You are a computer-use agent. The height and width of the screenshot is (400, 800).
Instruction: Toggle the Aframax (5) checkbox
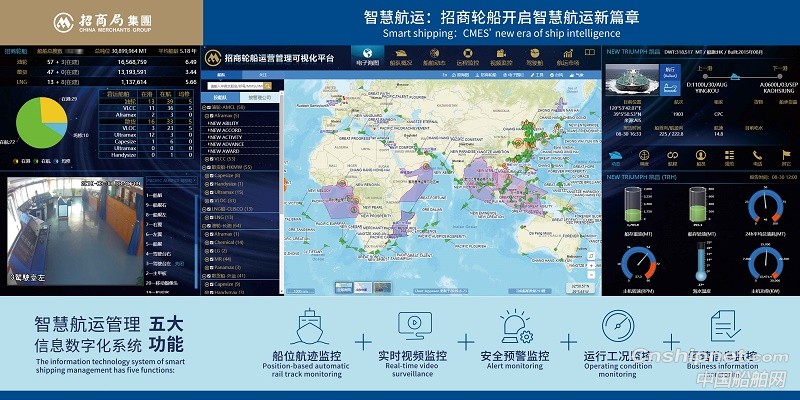[x=211, y=116]
